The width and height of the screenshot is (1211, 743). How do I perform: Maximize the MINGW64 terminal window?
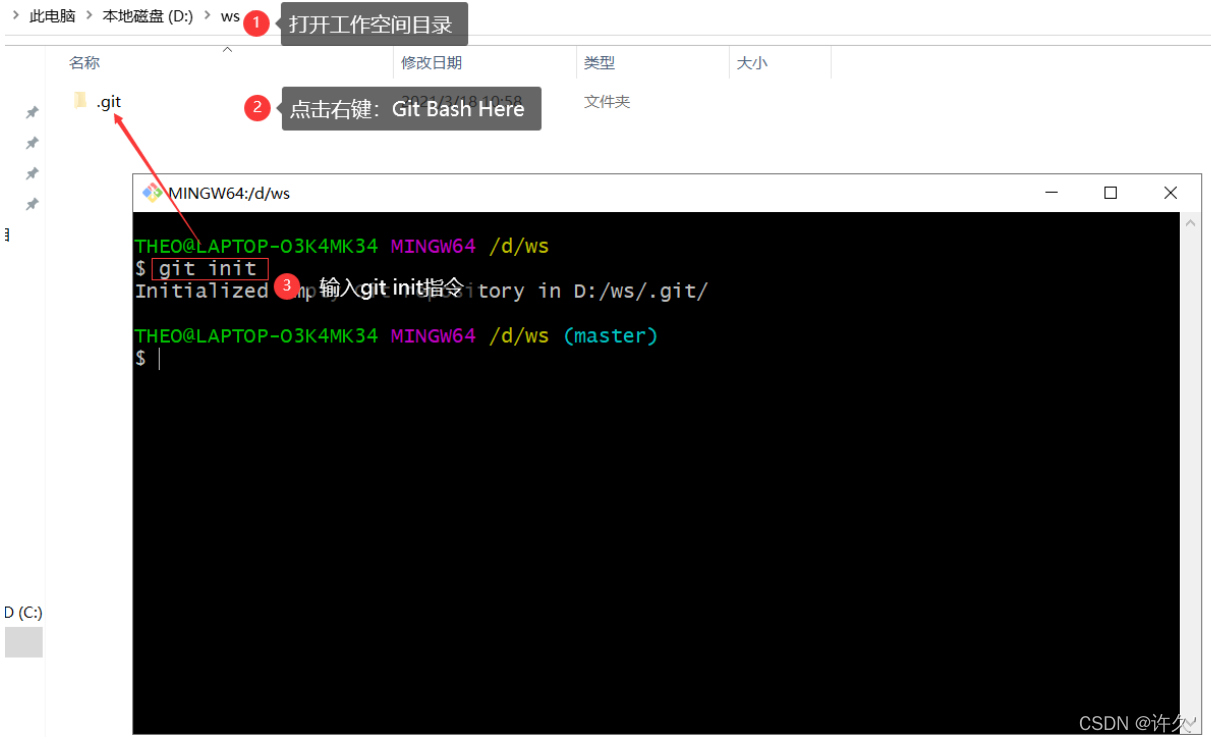pos(1110,193)
